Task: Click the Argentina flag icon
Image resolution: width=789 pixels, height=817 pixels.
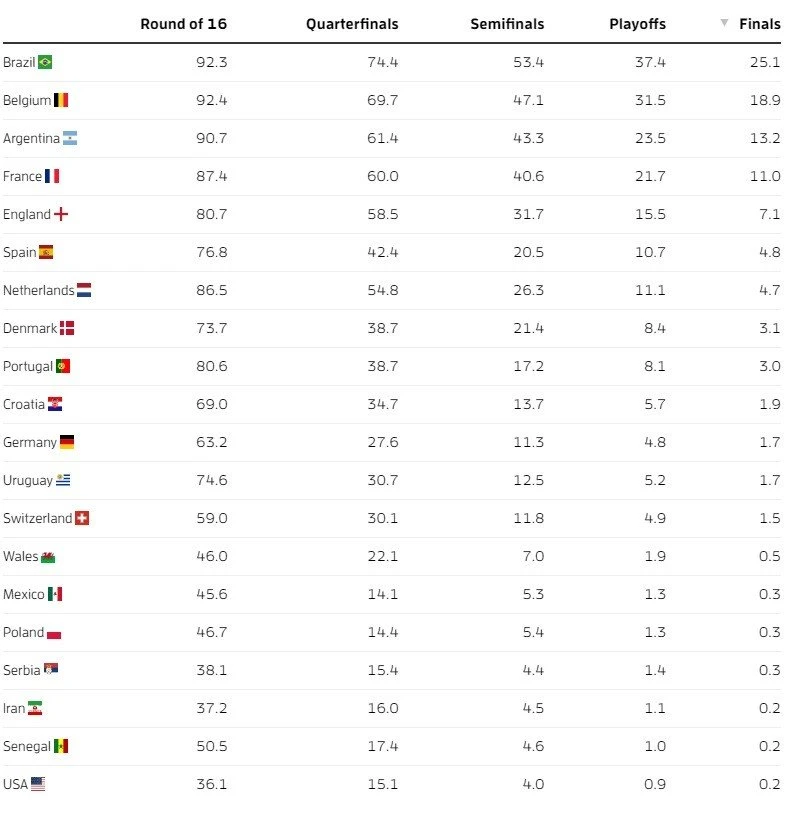Action: tap(70, 138)
